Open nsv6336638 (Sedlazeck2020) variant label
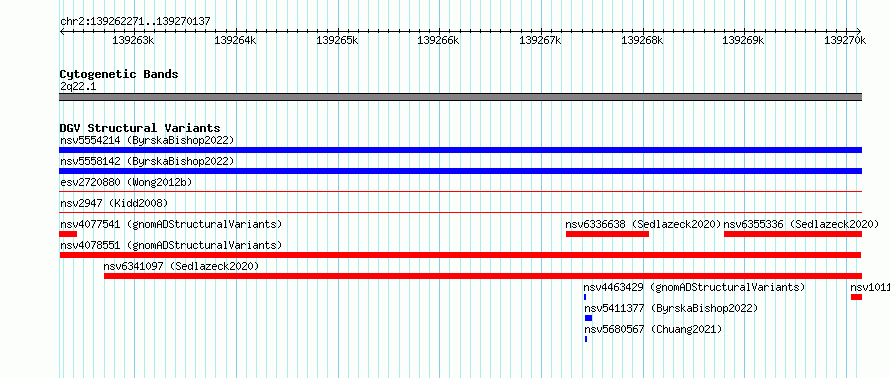This screenshot has height=378, width=890. [643, 224]
